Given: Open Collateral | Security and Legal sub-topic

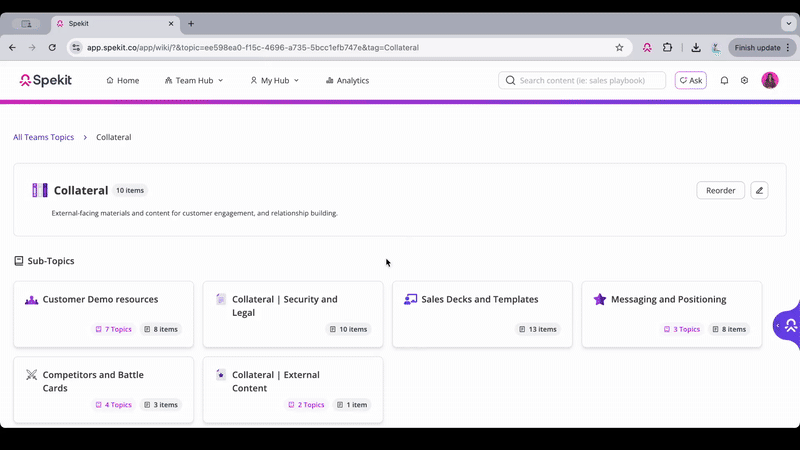Looking at the screenshot, I should point(293,314).
